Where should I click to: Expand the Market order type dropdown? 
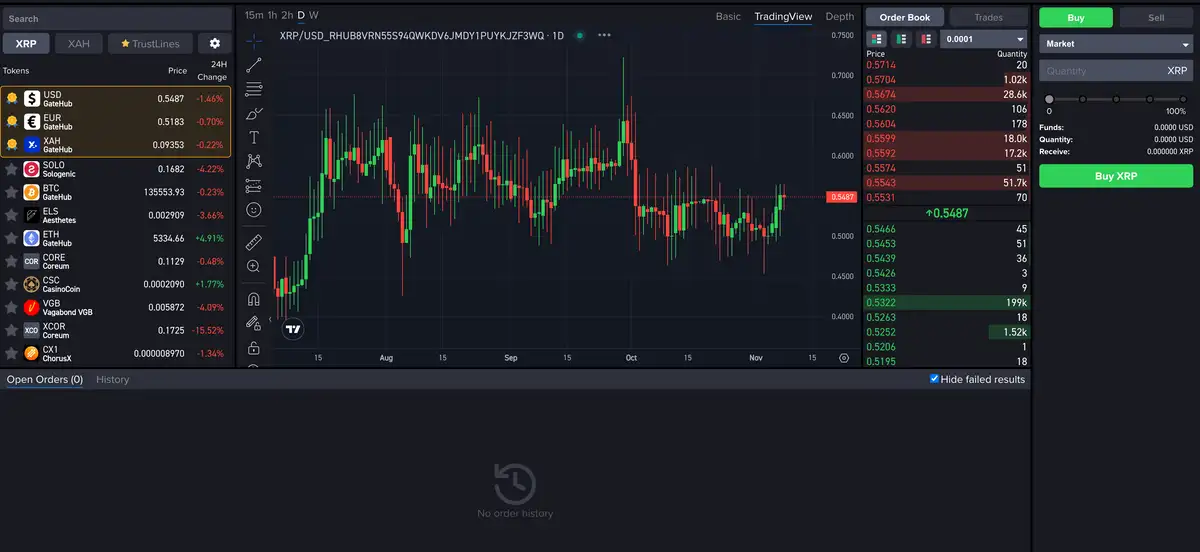(1115, 44)
